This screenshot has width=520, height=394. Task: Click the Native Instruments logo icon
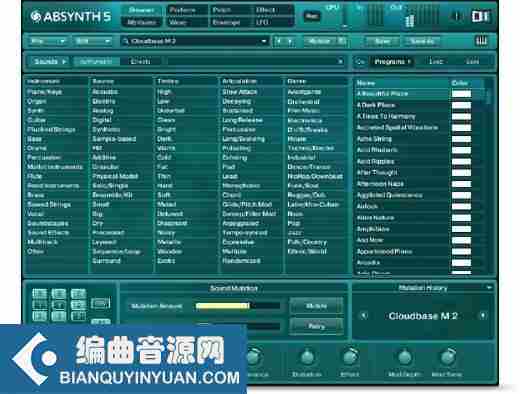click(x=480, y=16)
